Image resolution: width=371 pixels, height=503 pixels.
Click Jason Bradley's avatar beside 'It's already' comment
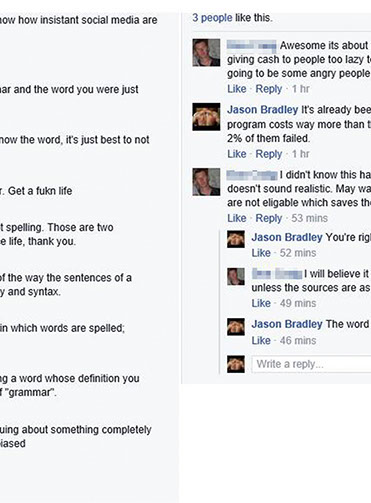pyautogui.click(x=206, y=117)
